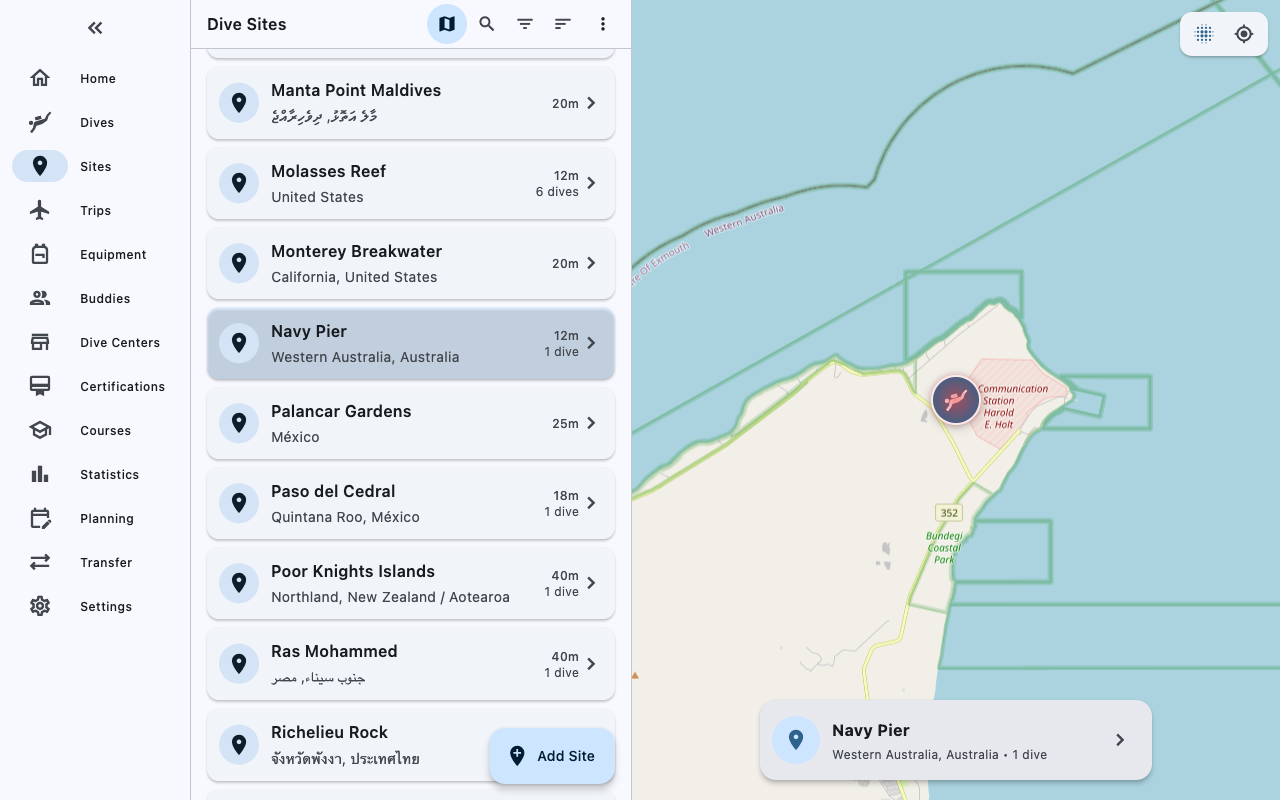Screen dimensions: 1280x800
Task: Expand Monterey Breakwater with its chevron
Action: click(591, 263)
